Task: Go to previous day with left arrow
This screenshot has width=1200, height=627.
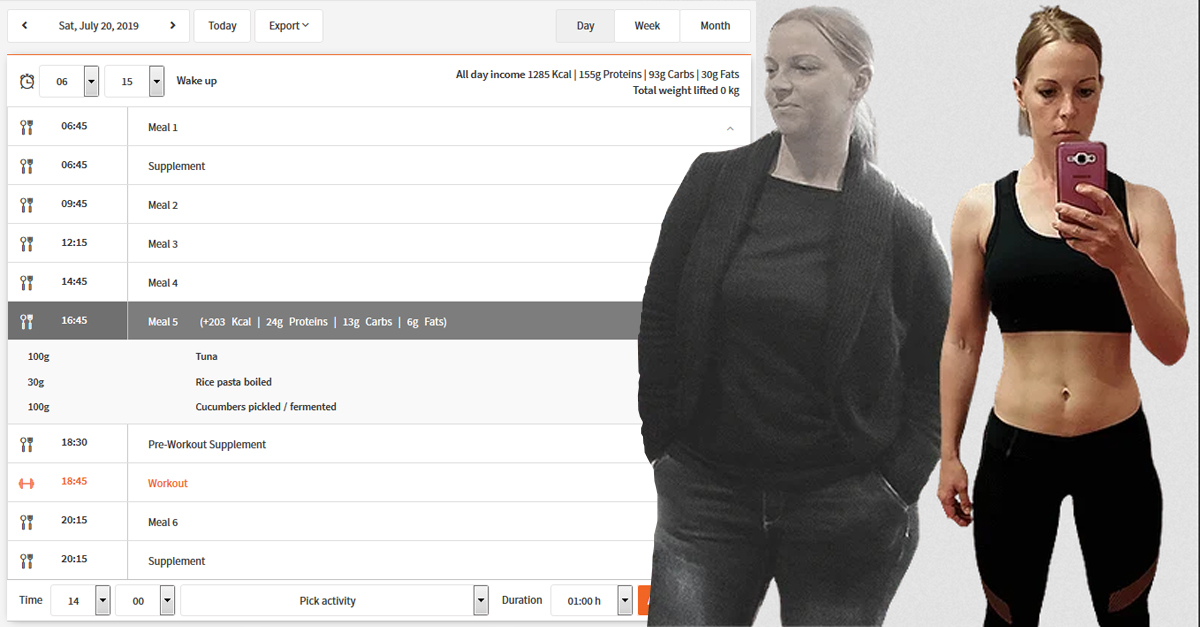Action: [x=25, y=26]
